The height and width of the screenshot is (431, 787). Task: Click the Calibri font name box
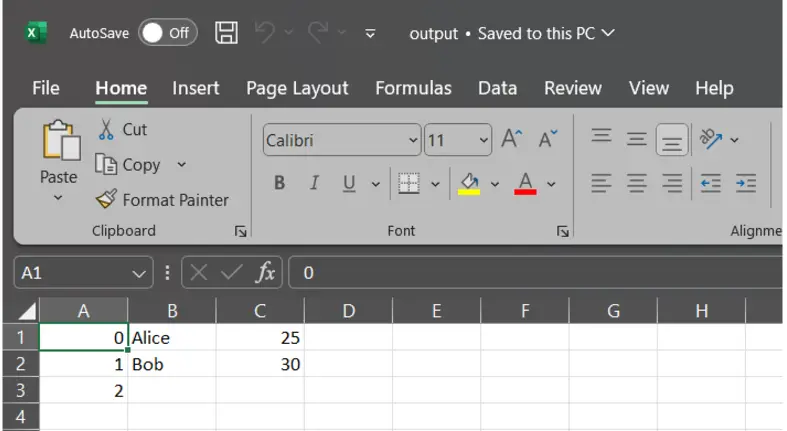342,140
